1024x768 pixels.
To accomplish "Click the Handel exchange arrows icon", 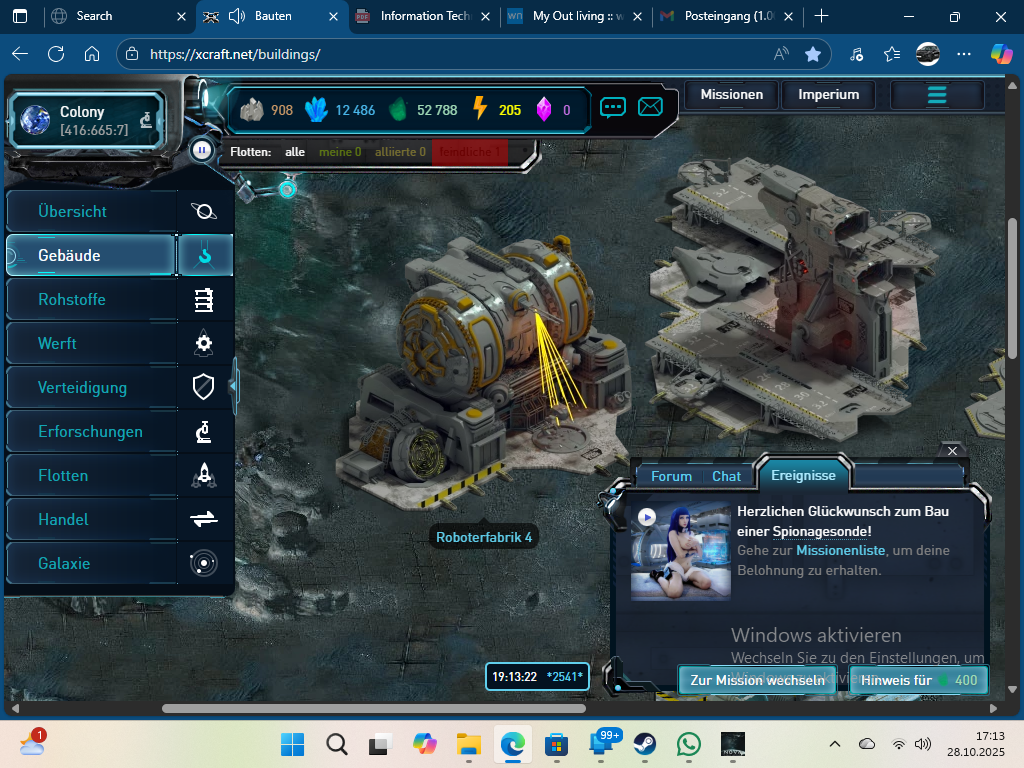I will coord(204,520).
